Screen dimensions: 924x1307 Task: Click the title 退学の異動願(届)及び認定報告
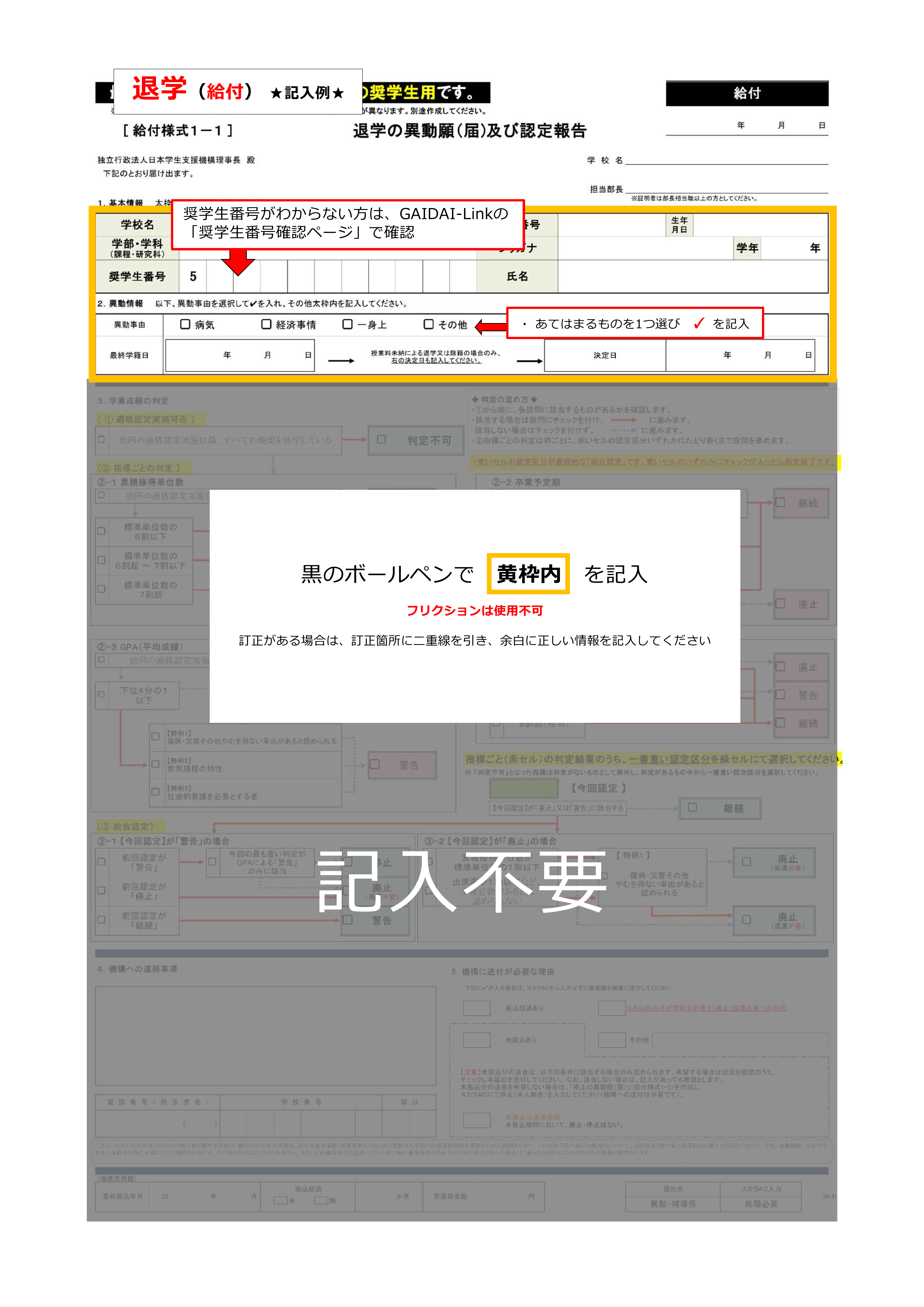pos(470,131)
